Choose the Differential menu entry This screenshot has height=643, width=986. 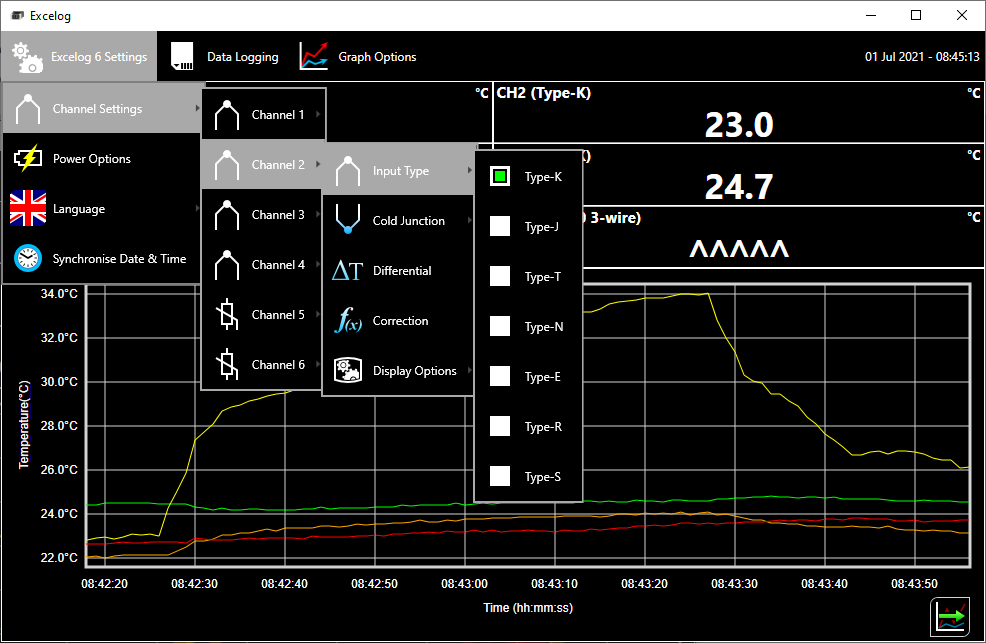(x=397, y=271)
